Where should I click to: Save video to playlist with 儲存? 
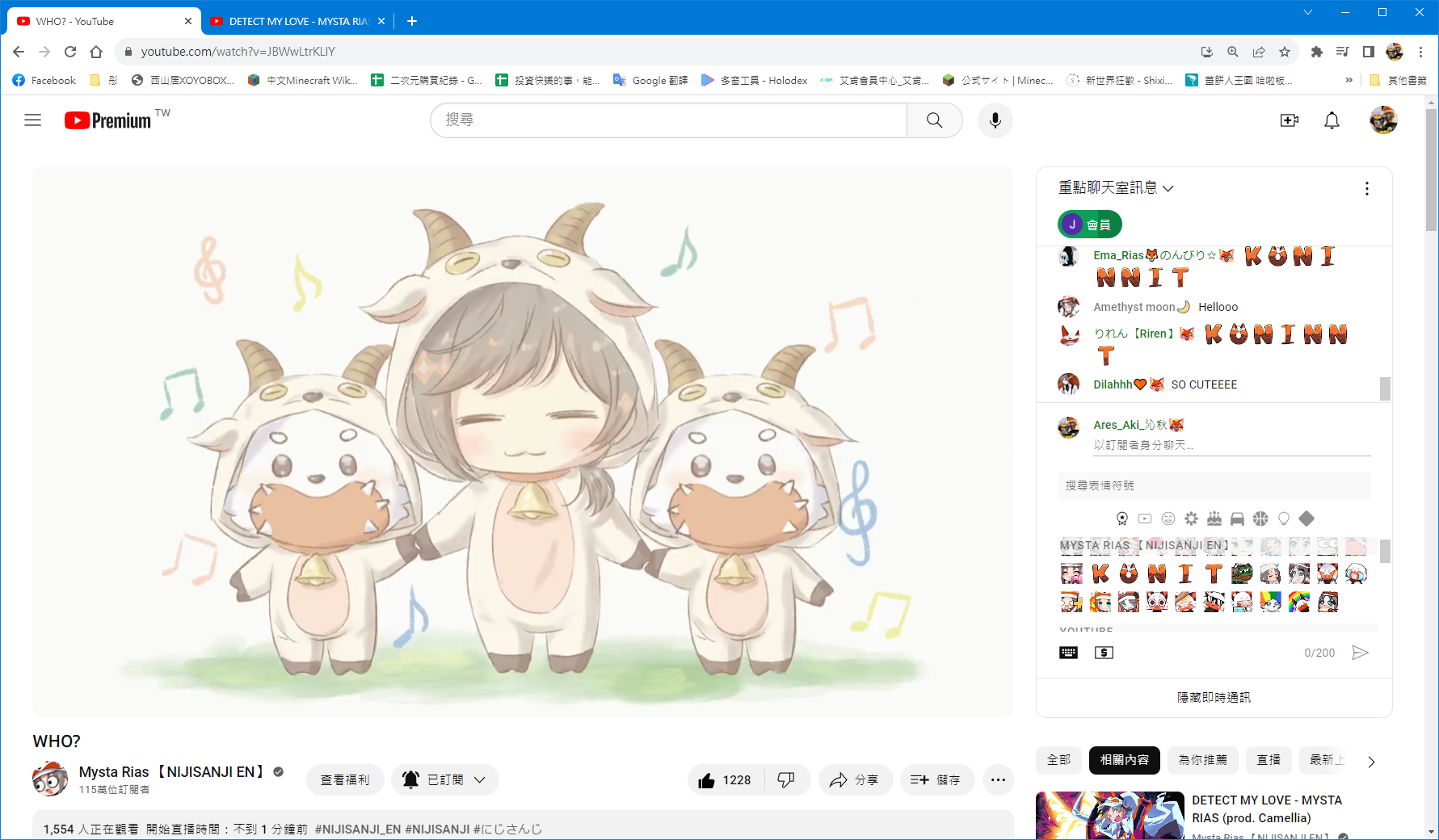pyautogui.click(x=936, y=780)
